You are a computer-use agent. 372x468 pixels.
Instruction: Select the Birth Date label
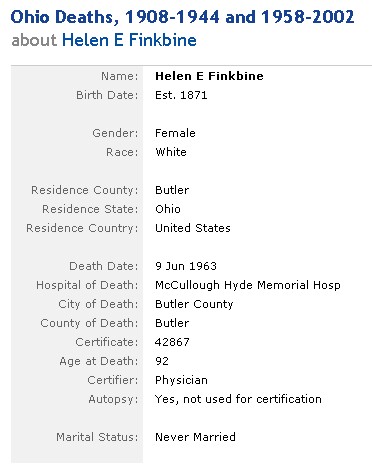(x=107, y=95)
